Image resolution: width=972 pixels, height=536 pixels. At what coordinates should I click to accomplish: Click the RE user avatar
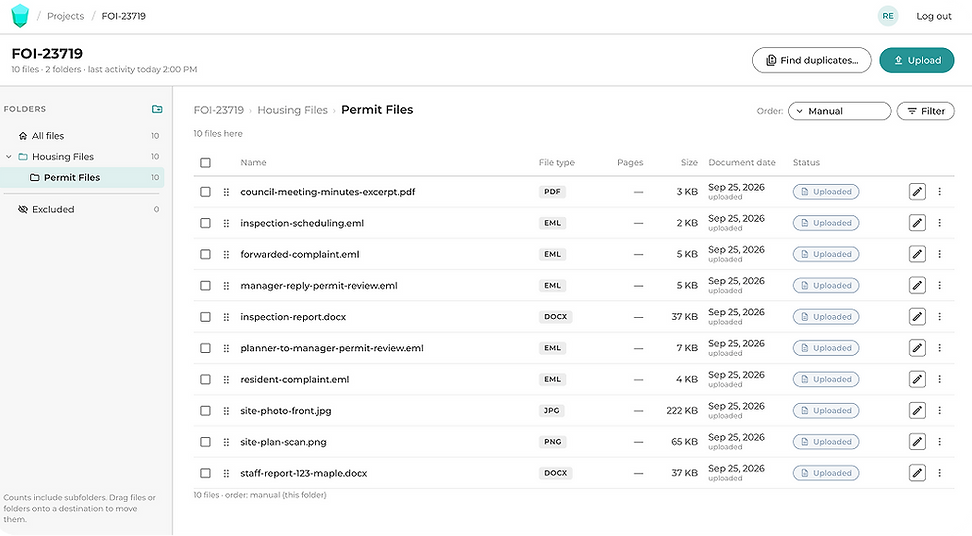tap(888, 16)
